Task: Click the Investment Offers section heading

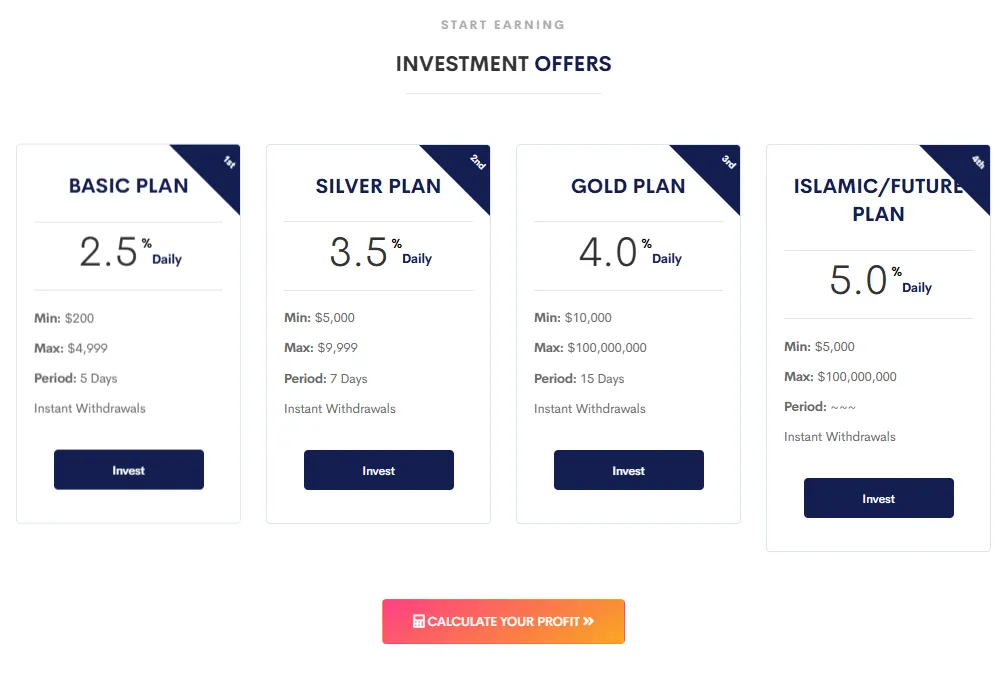Action: click(503, 64)
